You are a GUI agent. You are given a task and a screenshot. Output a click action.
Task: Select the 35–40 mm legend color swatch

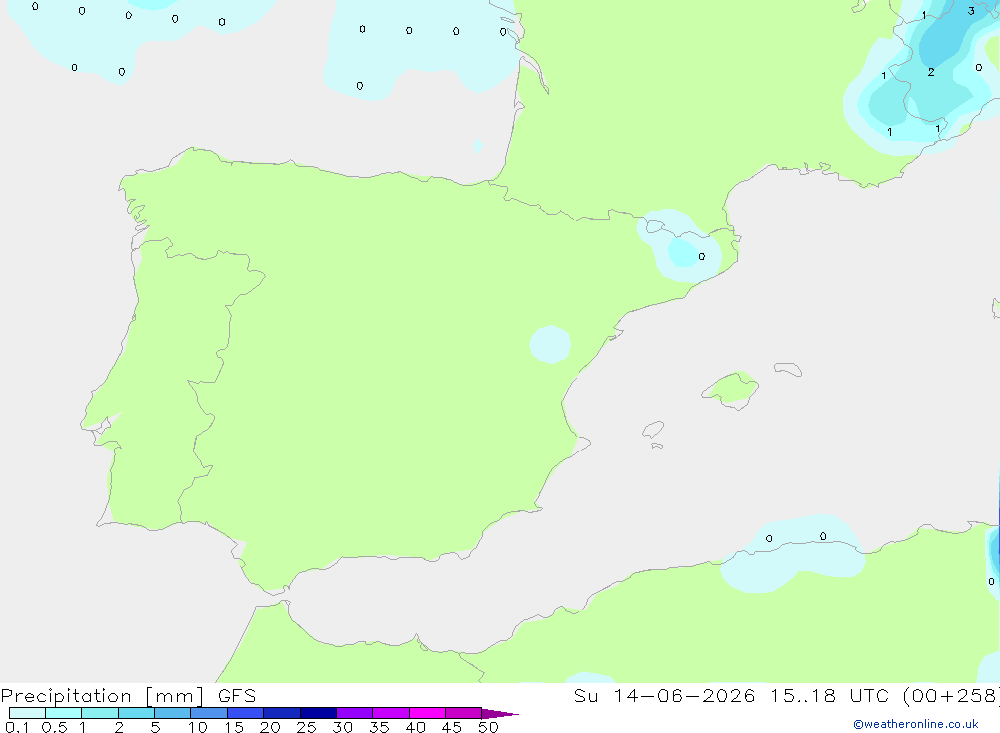pyautogui.click(x=391, y=713)
